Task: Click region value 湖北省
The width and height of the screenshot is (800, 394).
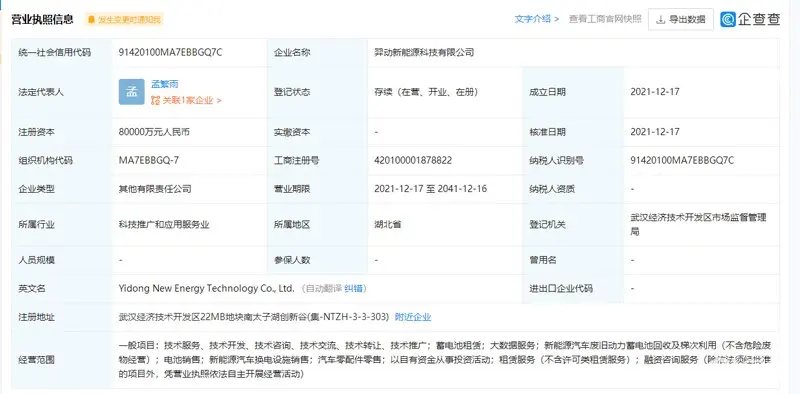Action: click(387, 225)
